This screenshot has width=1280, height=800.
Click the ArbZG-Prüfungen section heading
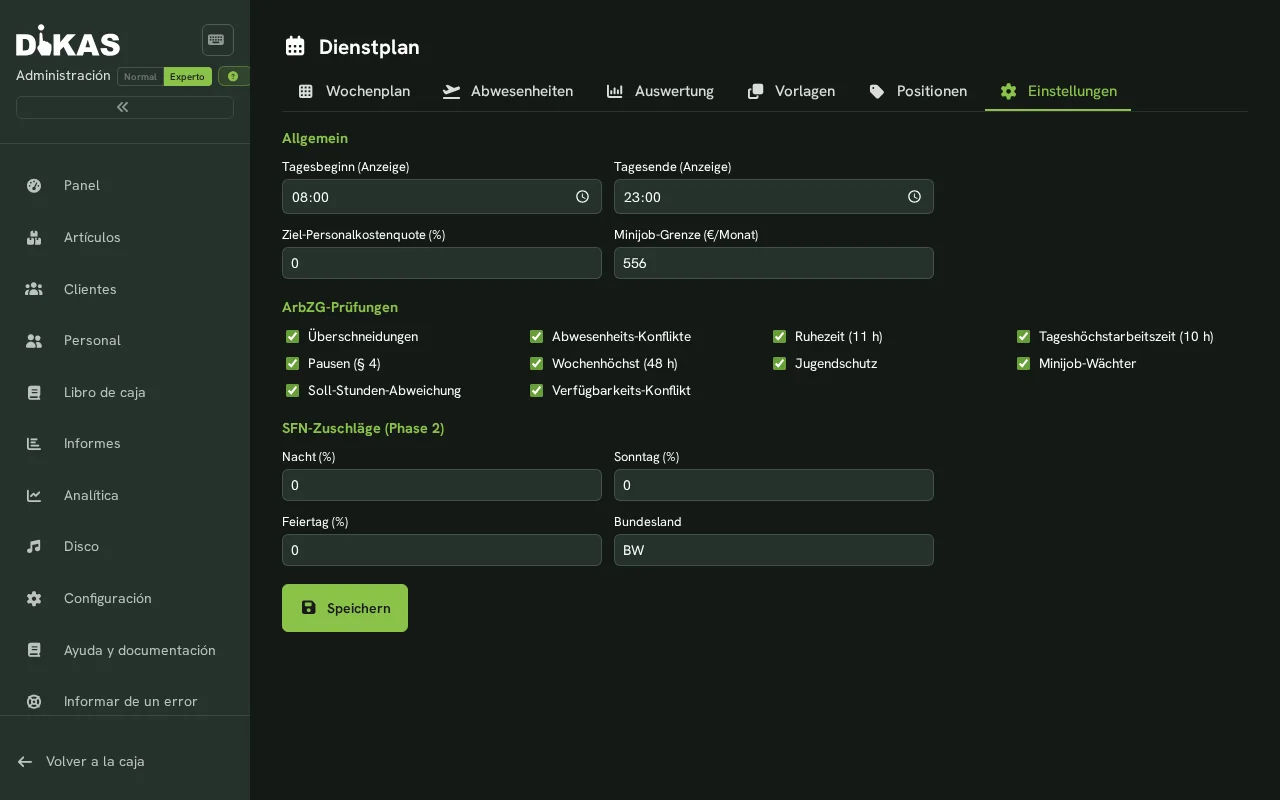[340, 307]
